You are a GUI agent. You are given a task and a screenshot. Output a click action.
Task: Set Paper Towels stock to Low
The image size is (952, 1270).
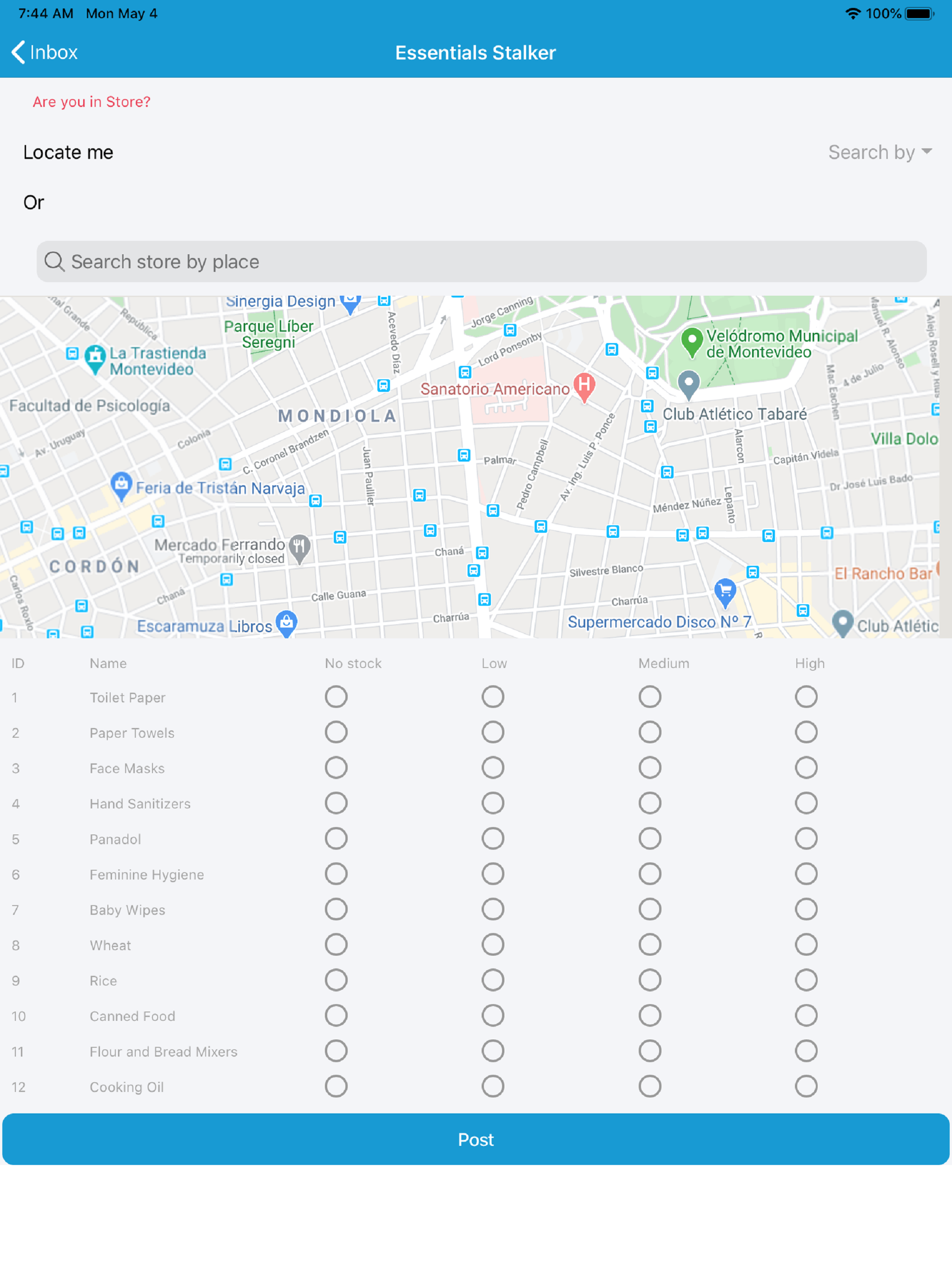[493, 733]
